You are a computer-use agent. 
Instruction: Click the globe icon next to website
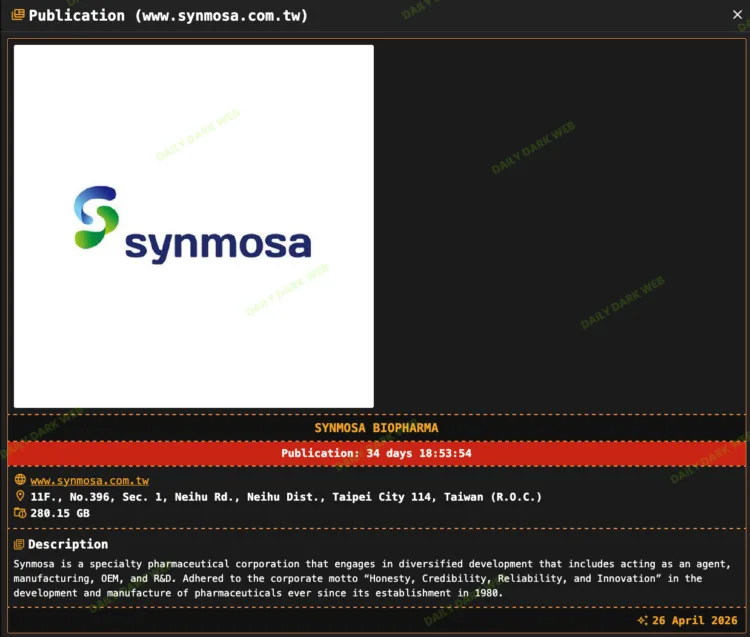click(x=20, y=480)
